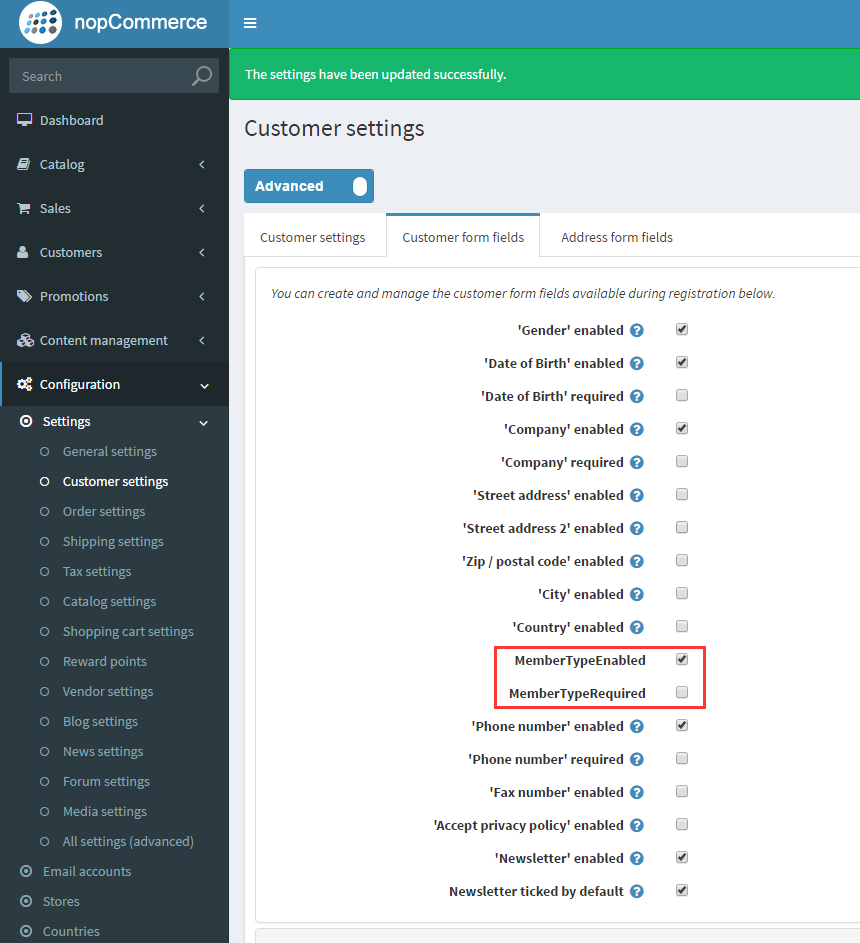The width and height of the screenshot is (860, 943).
Task: Open the Countries menu item
Action: (x=71, y=932)
